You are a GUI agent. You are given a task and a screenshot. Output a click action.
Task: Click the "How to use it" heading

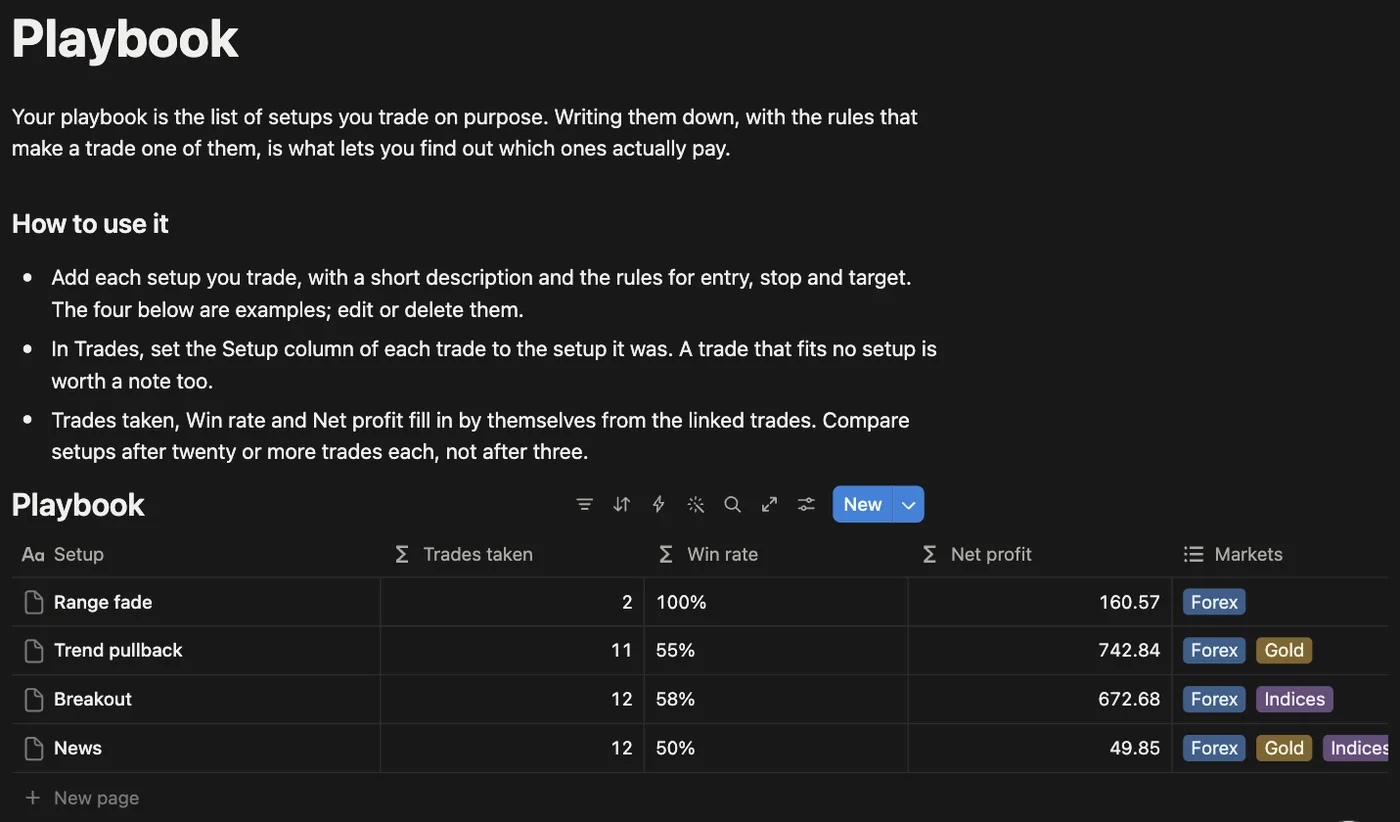90,223
